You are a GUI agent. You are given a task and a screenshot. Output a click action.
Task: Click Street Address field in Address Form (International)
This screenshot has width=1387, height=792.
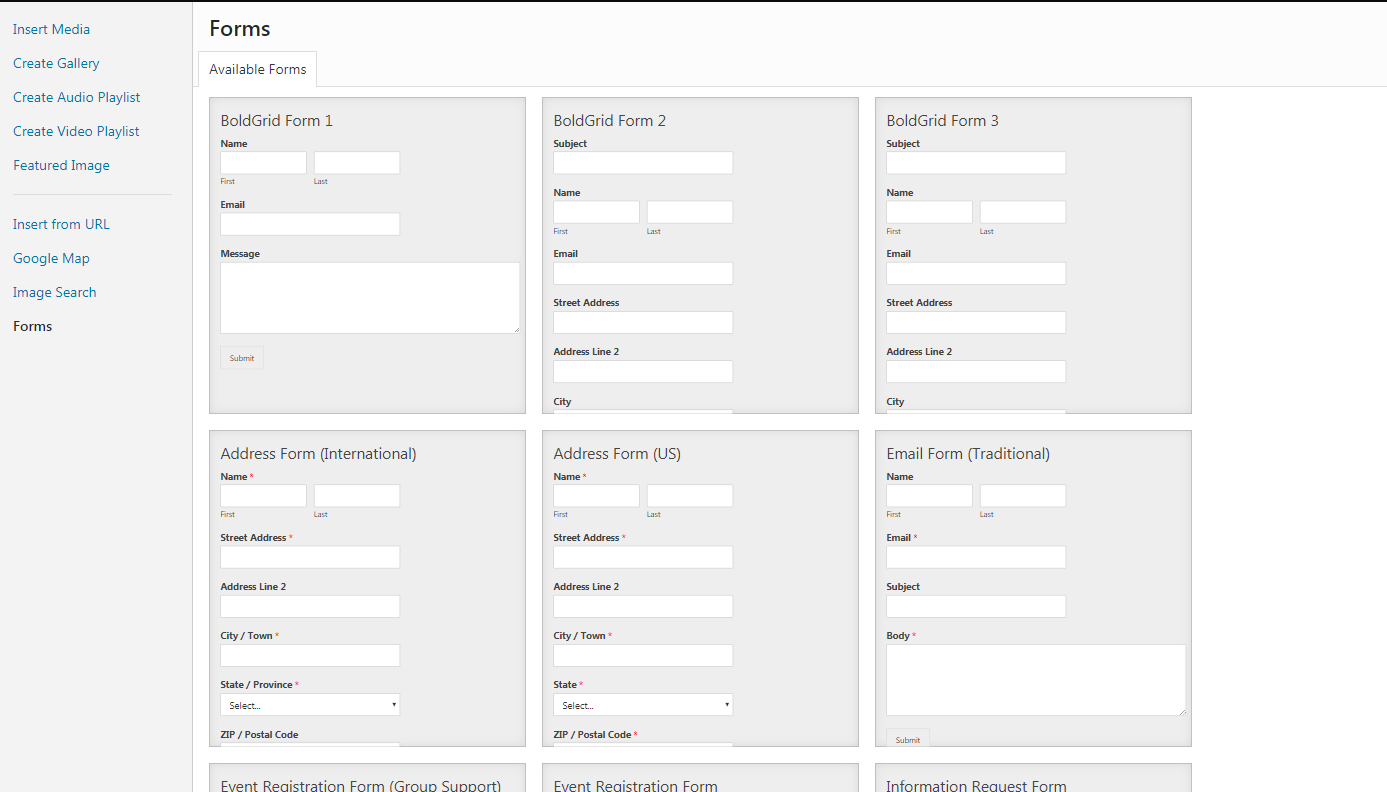[310, 557]
